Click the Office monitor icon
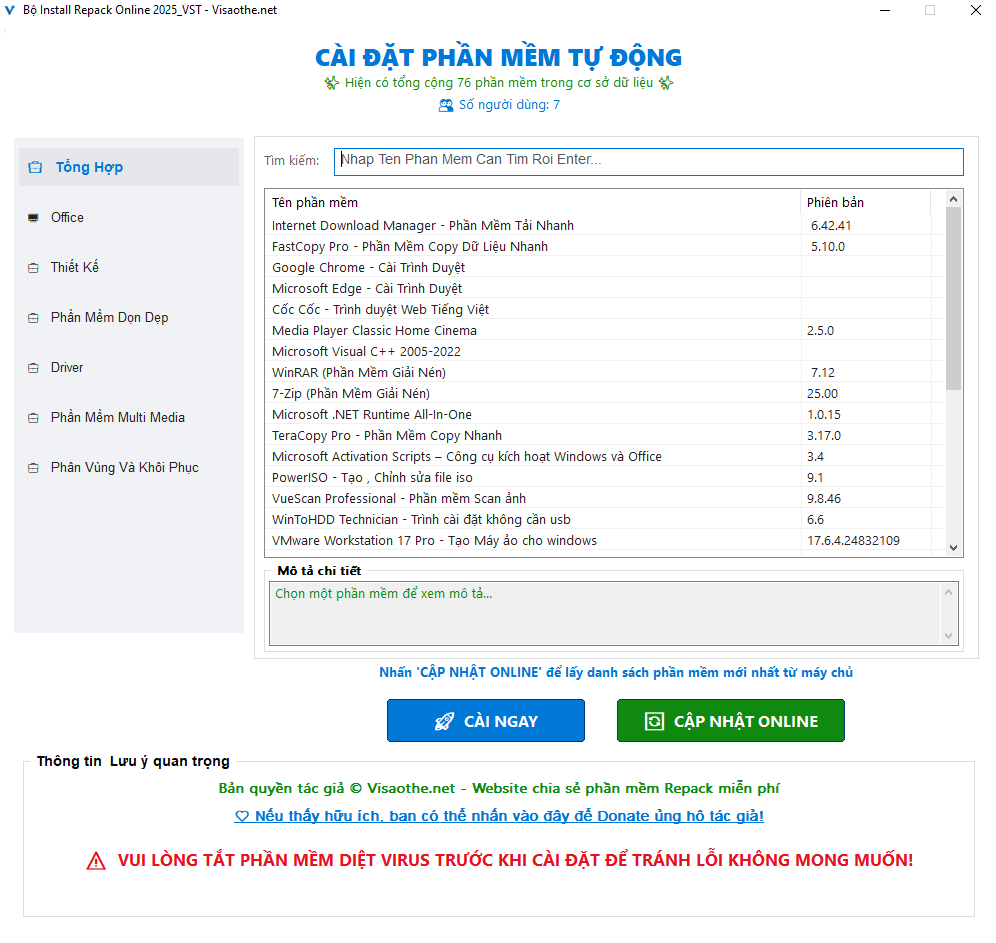 pyautogui.click(x=33, y=218)
